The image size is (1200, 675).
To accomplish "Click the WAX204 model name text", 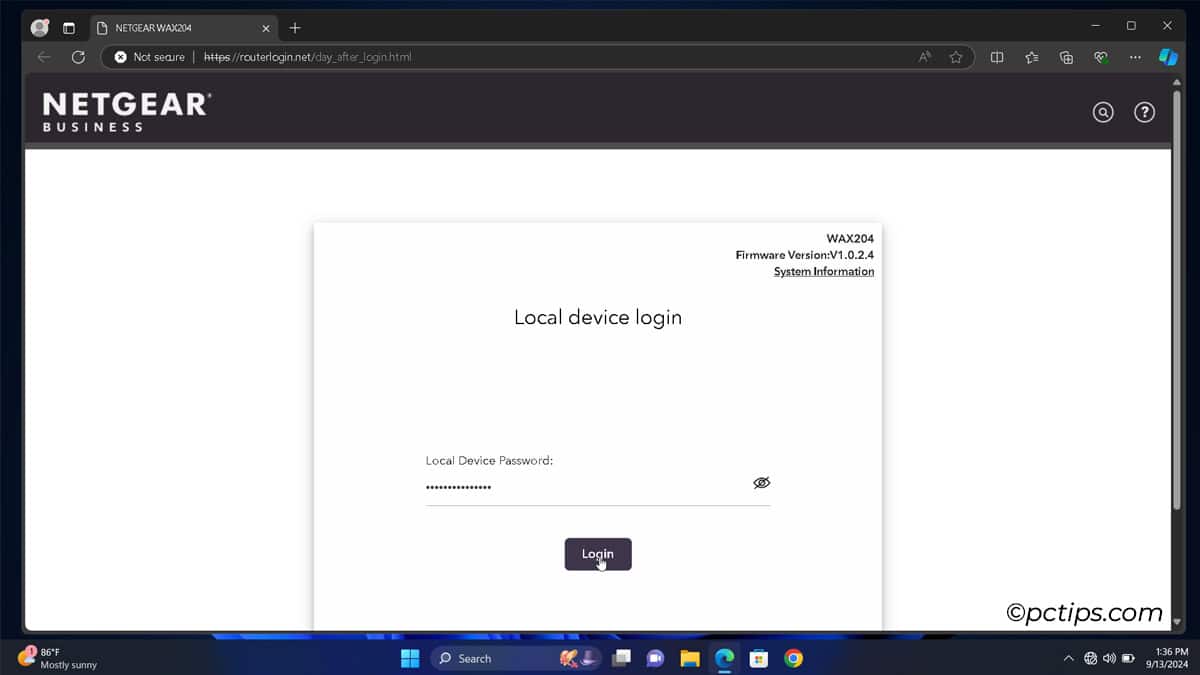I will (x=850, y=238).
